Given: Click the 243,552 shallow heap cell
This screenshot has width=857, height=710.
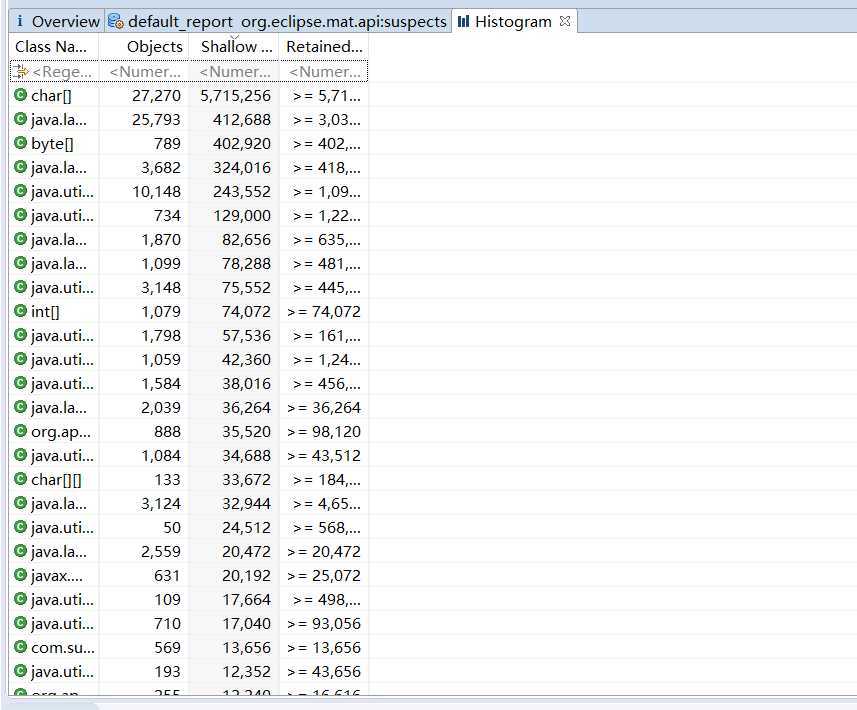Looking at the screenshot, I should point(242,192).
